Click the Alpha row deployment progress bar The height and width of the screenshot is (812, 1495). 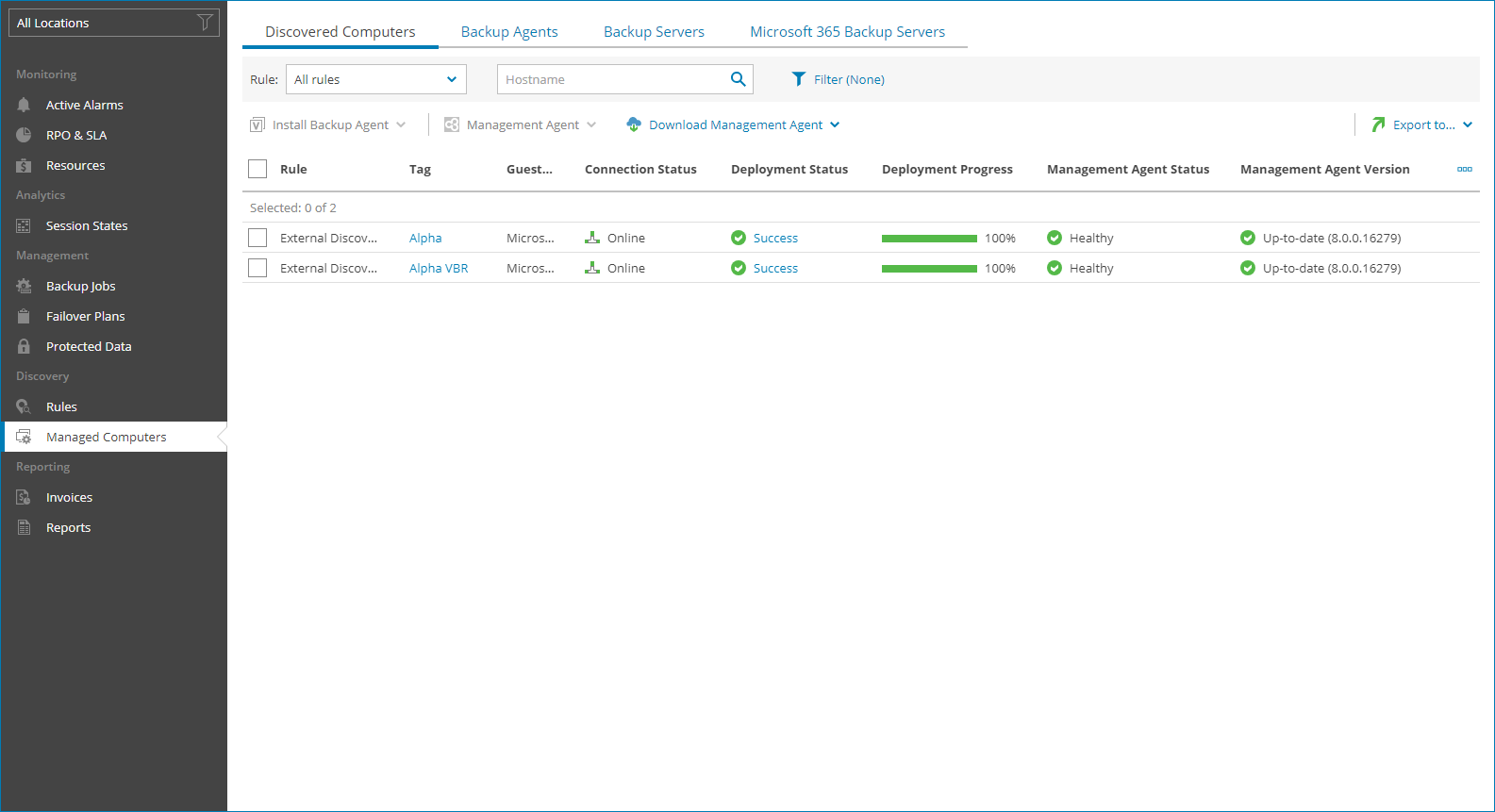pos(929,239)
